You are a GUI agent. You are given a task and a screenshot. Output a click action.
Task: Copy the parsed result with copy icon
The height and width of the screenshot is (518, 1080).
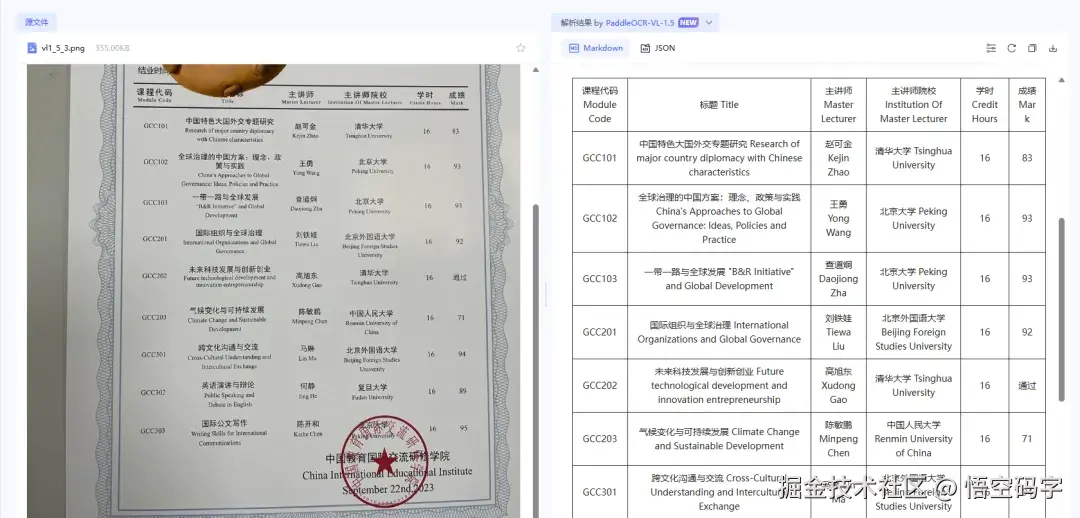click(1032, 48)
